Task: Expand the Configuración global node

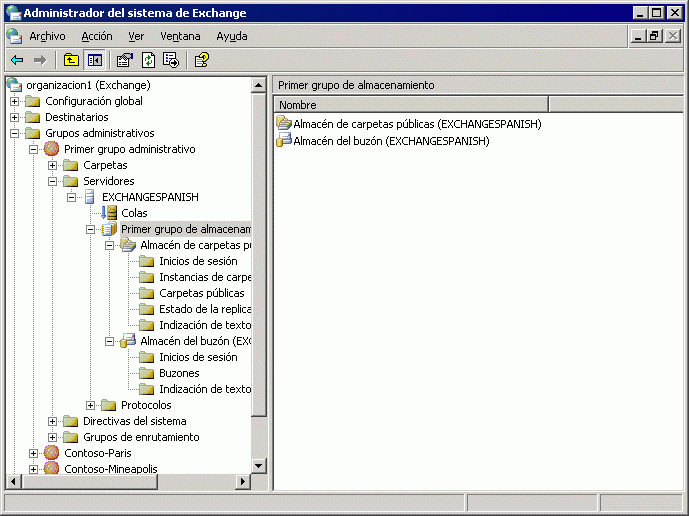Action: coord(15,101)
